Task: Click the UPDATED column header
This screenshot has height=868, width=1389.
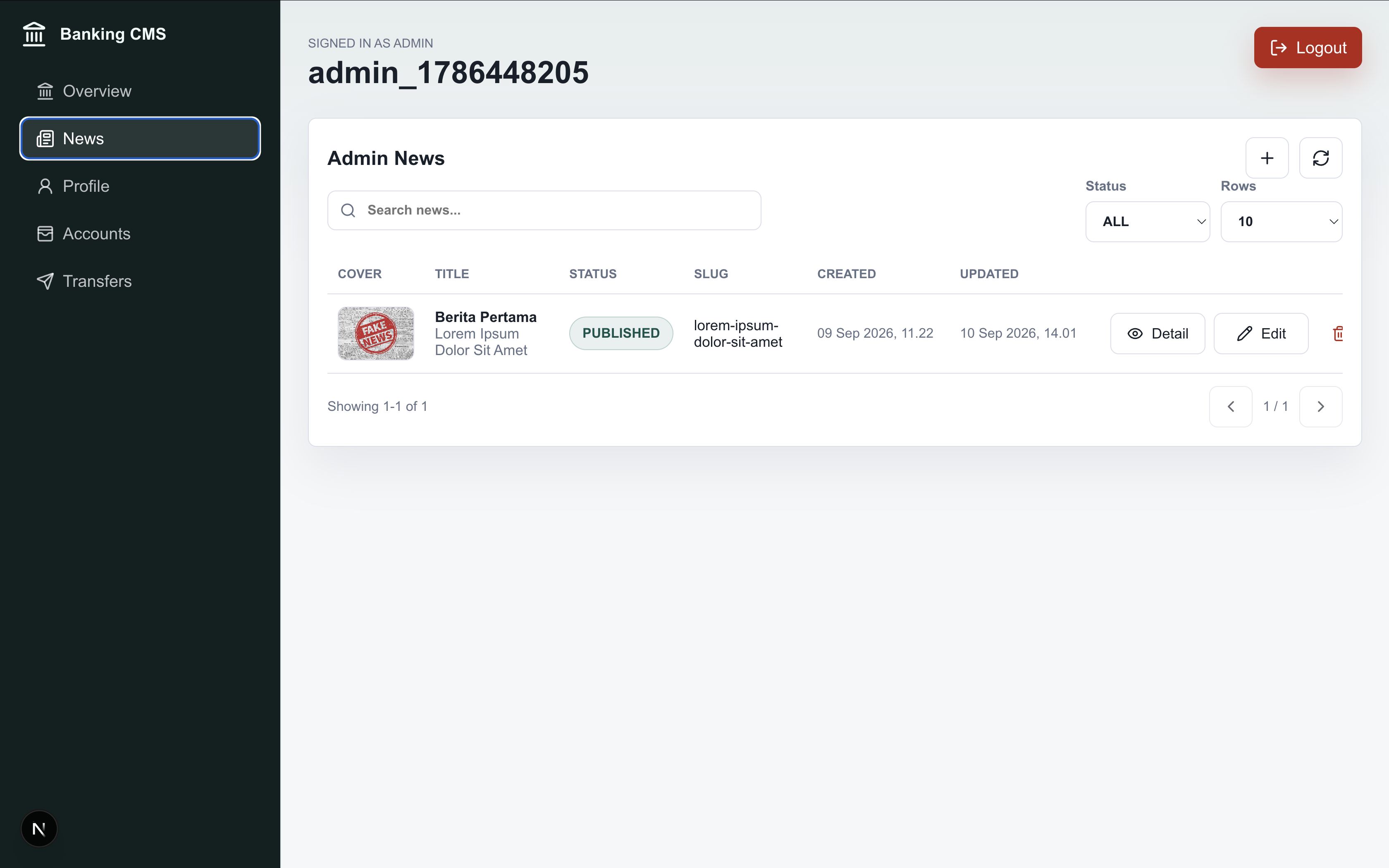Action: point(989,274)
